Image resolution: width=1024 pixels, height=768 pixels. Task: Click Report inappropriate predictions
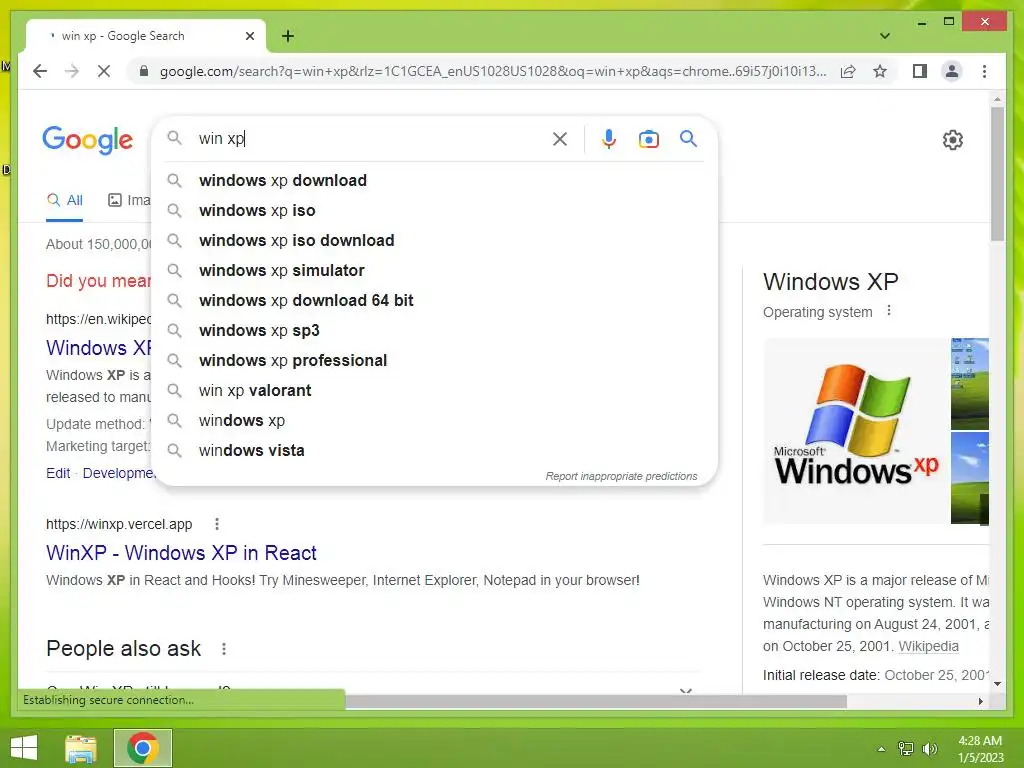[x=621, y=476]
